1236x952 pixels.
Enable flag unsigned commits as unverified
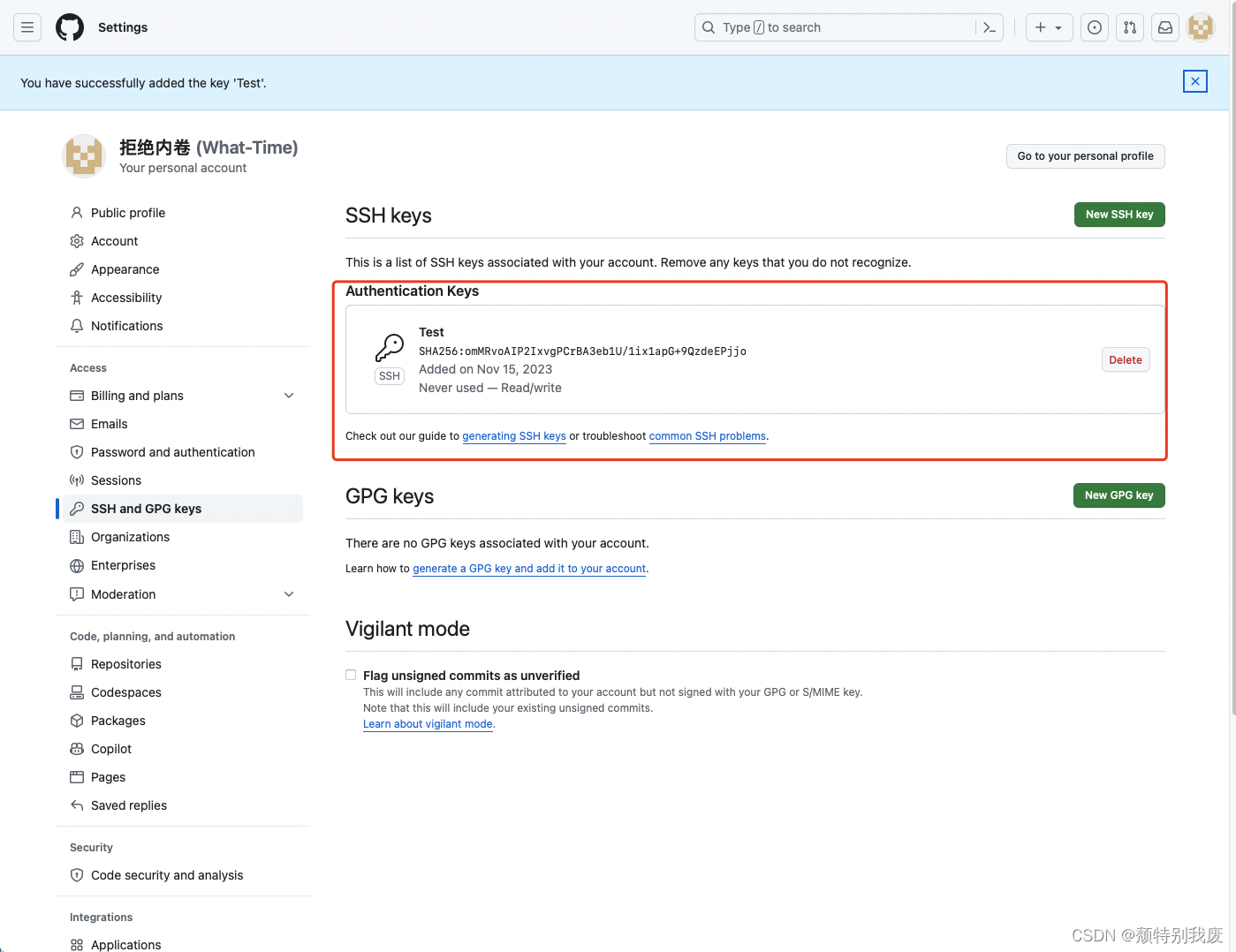coord(351,674)
